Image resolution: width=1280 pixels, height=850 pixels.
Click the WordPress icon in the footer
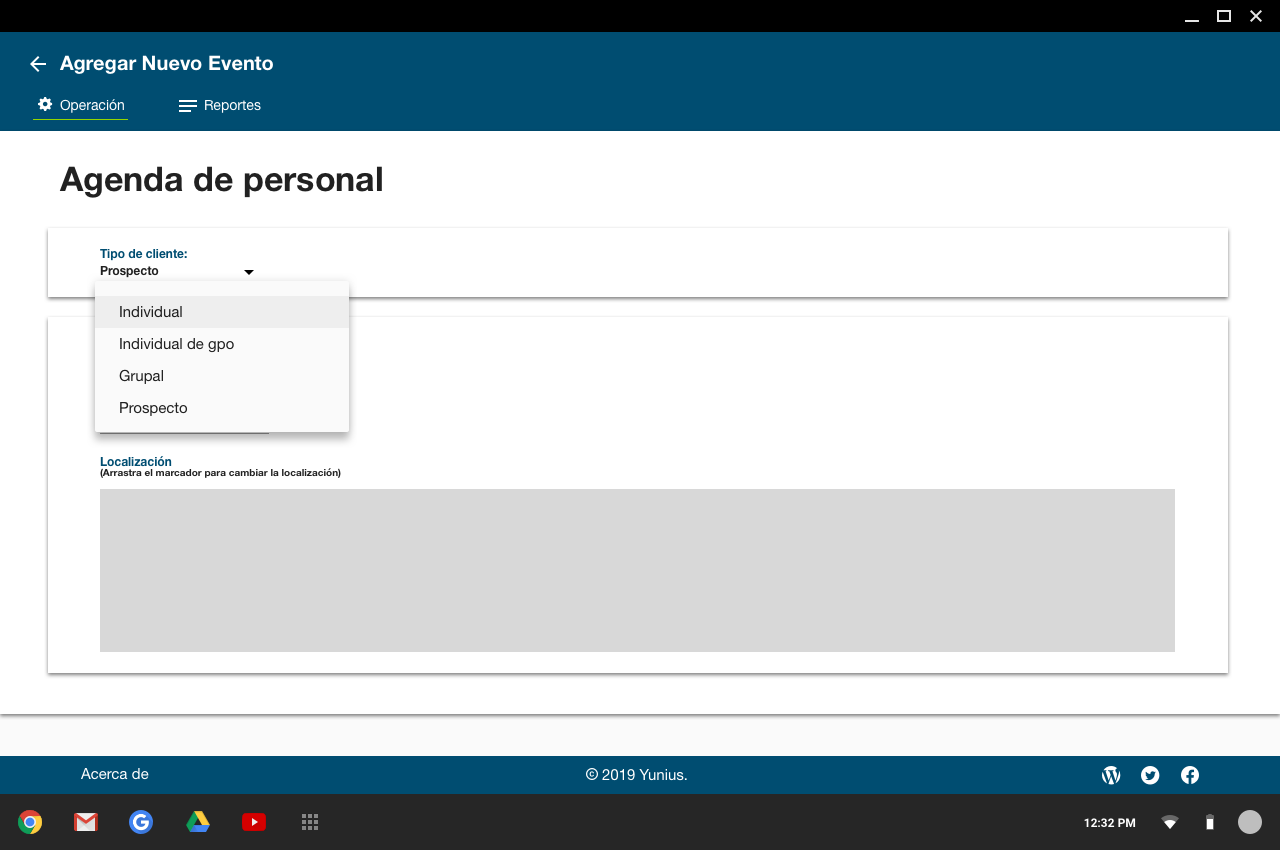(x=1110, y=775)
